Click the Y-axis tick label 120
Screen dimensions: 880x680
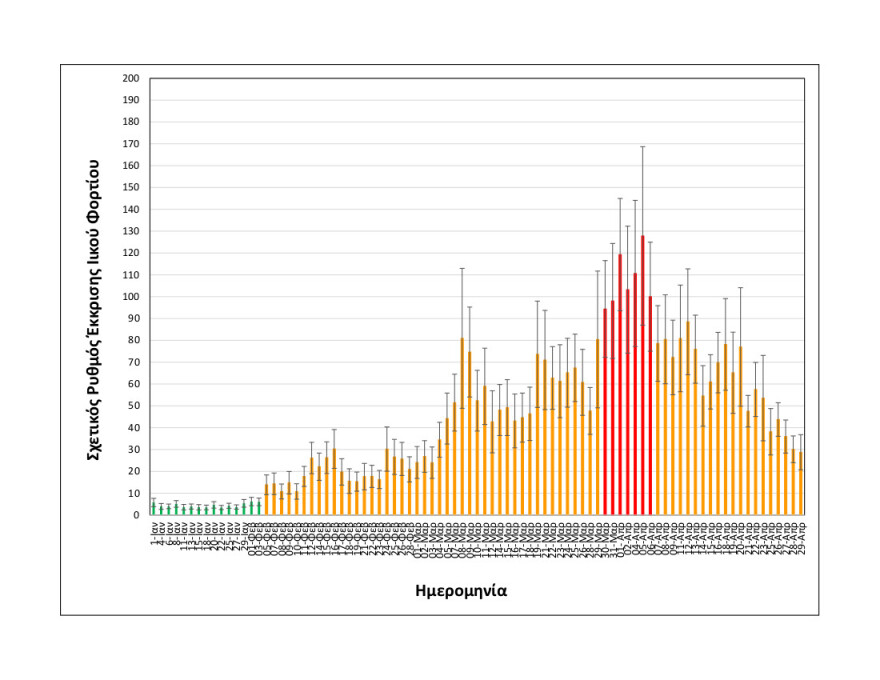tap(131, 253)
